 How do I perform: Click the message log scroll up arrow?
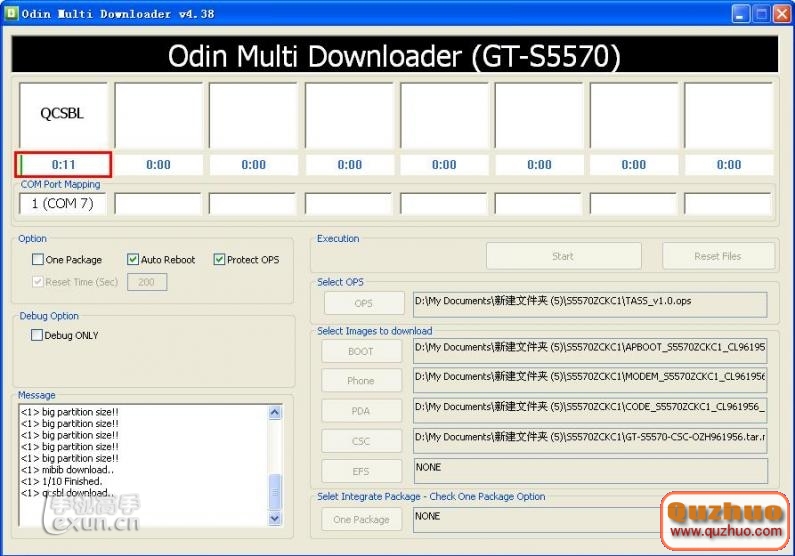[275, 413]
